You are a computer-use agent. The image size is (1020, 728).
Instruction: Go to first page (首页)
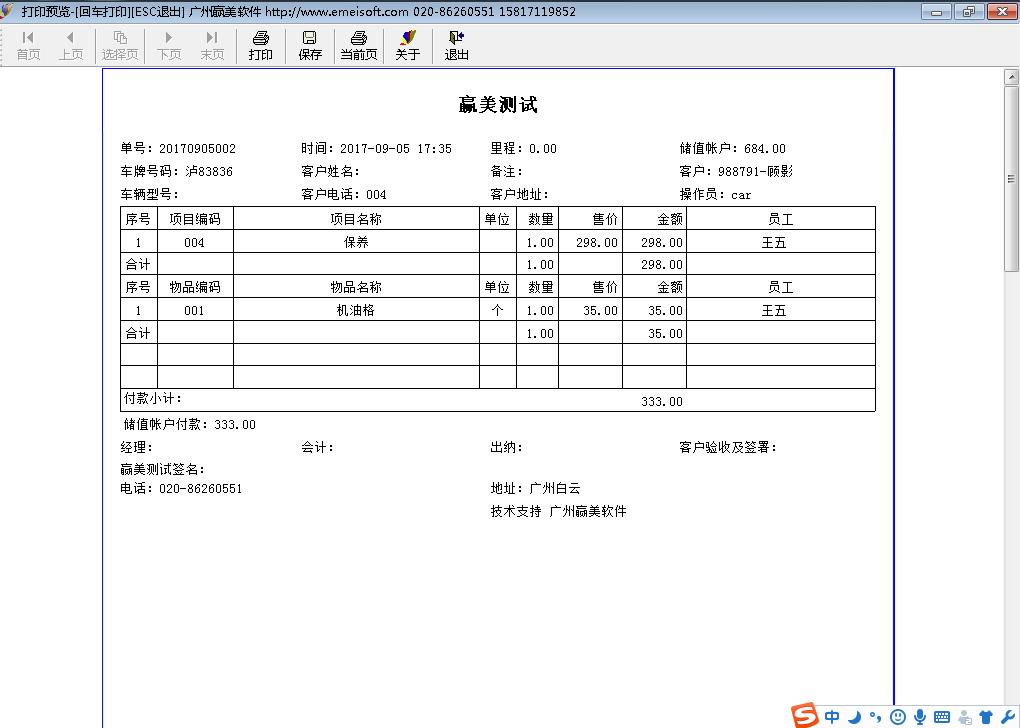pos(28,45)
